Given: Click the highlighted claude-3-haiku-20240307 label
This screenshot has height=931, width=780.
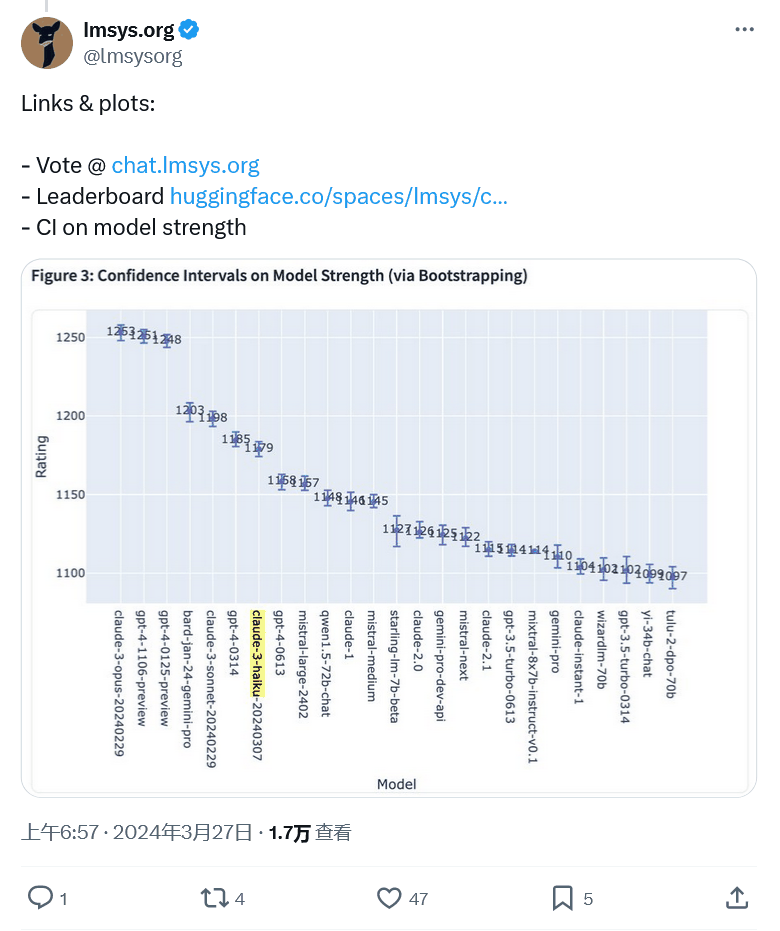Looking at the screenshot, I should (257, 684).
